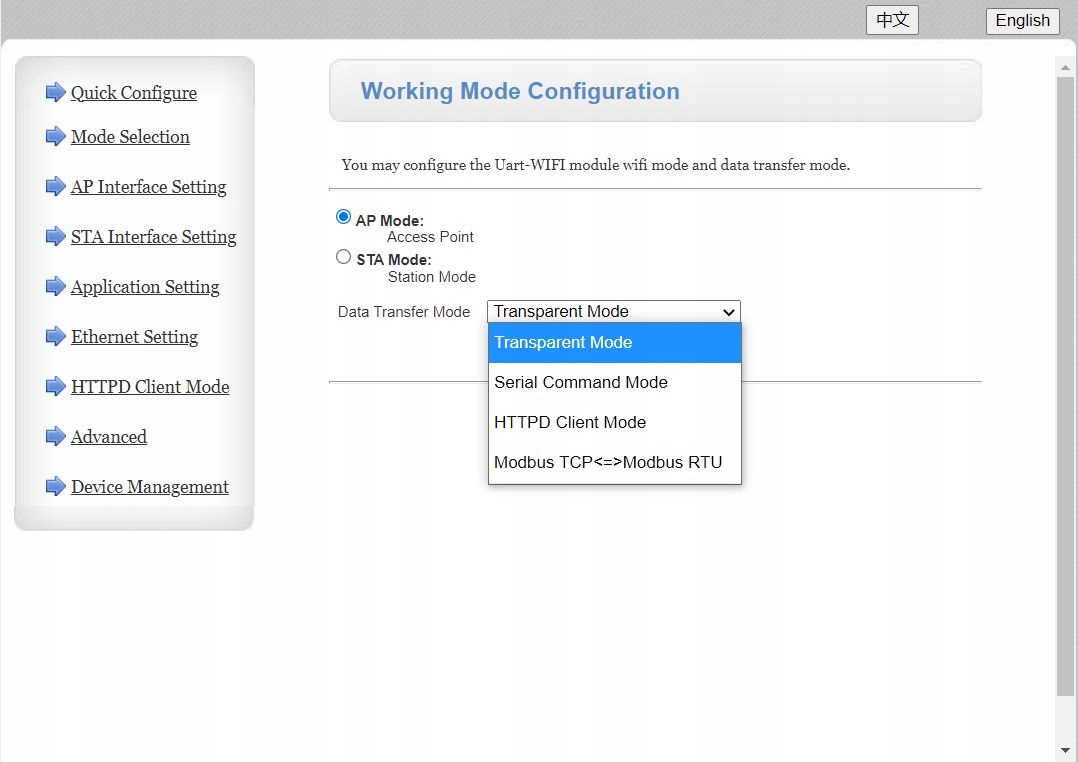Viewport: 1078px width, 762px height.
Task: Click the arrow icon next to Mode Selection
Action: pos(55,137)
